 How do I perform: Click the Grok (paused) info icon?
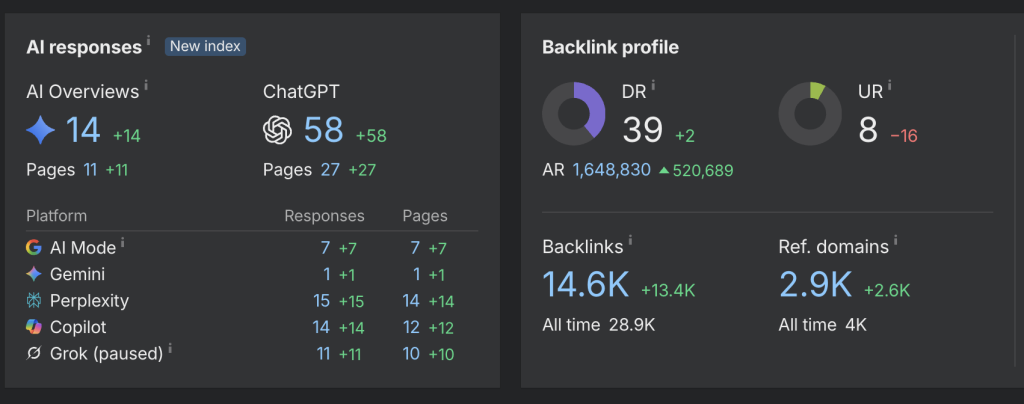(170, 349)
